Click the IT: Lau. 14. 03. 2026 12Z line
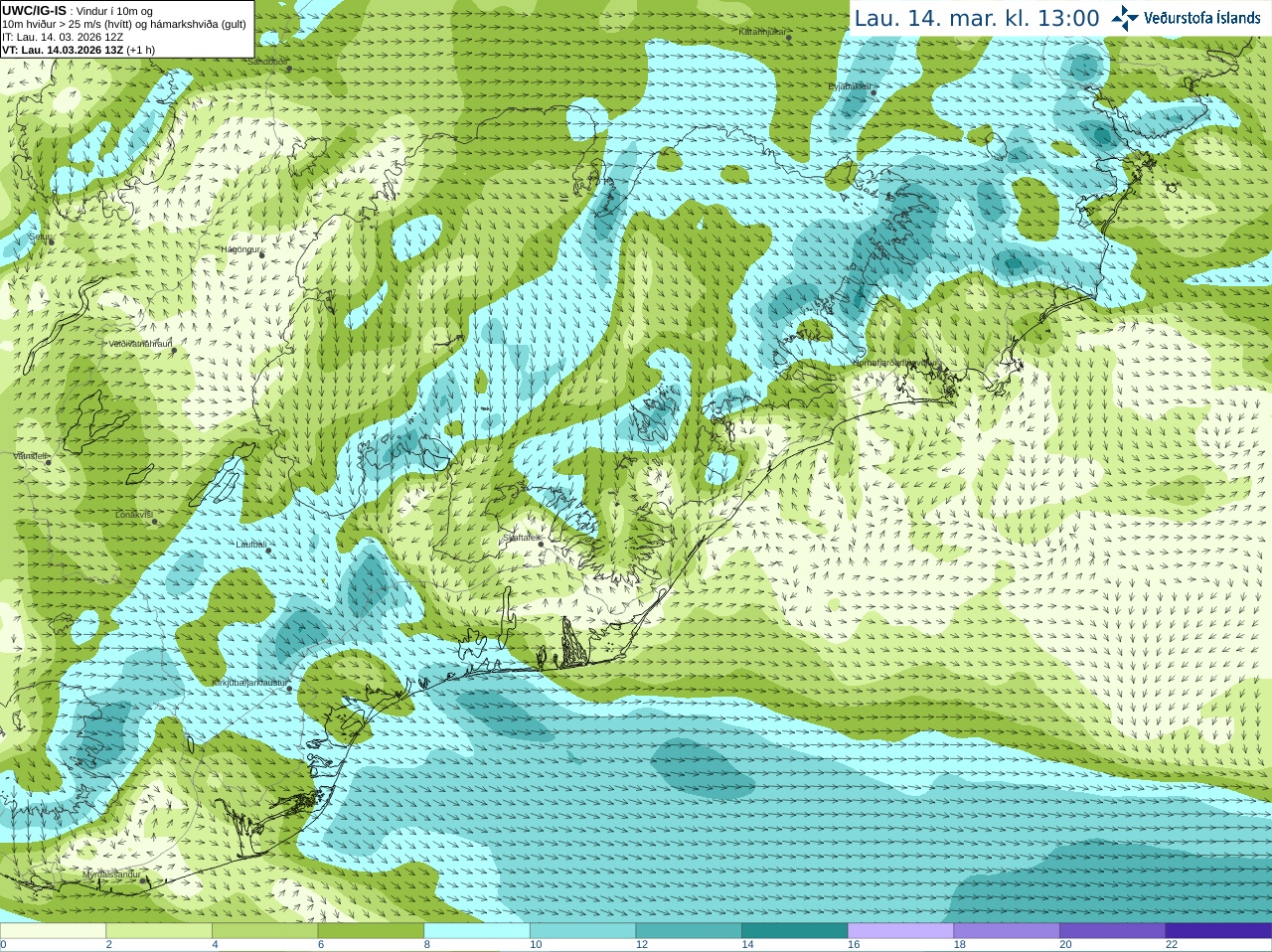The image size is (1272, 952). pos(63,37)
